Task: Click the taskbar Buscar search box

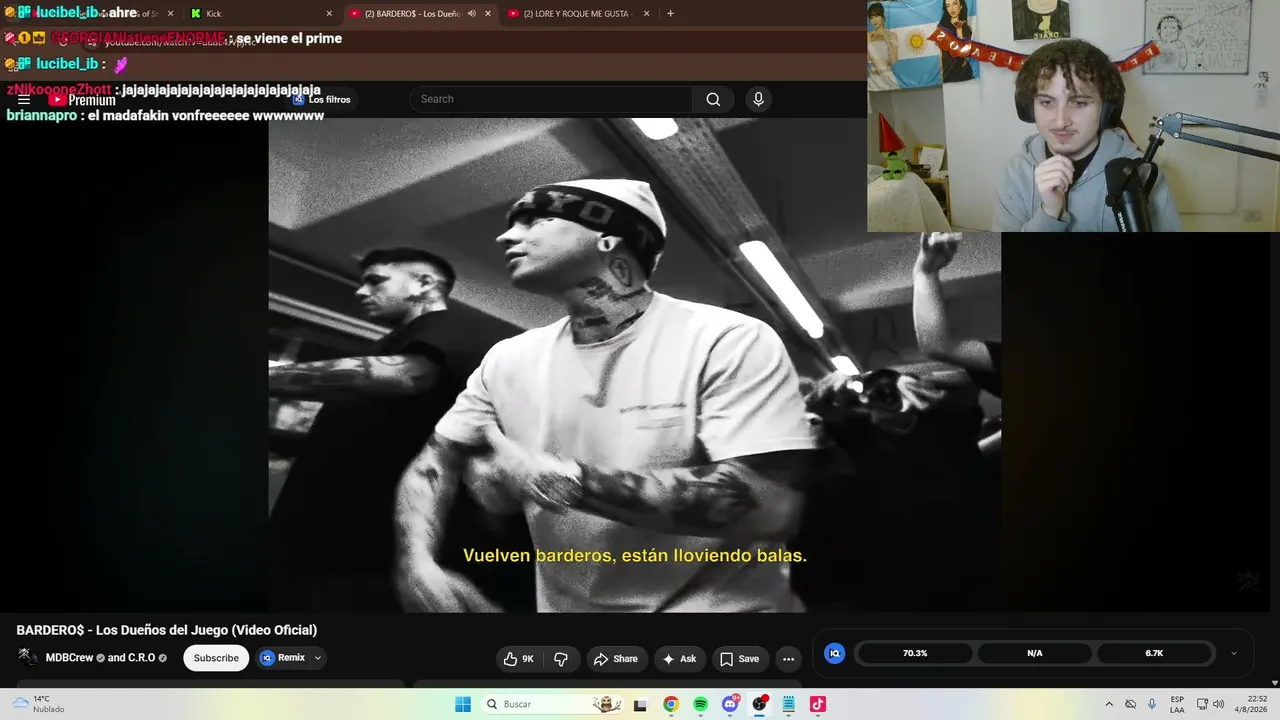Action: (552, 704)
